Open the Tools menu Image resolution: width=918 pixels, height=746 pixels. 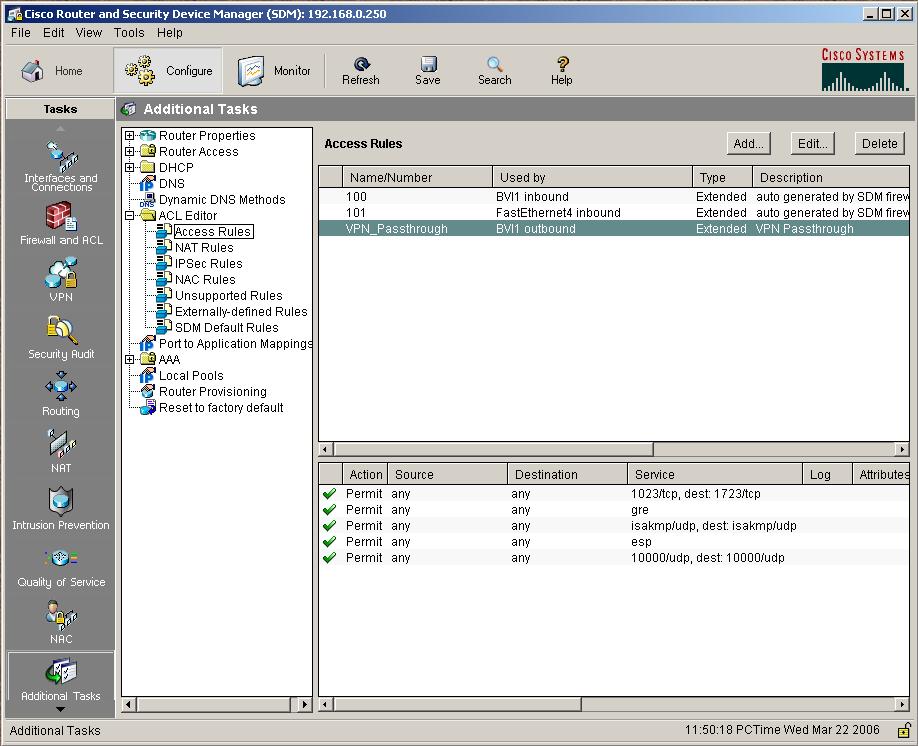(129, 33)
